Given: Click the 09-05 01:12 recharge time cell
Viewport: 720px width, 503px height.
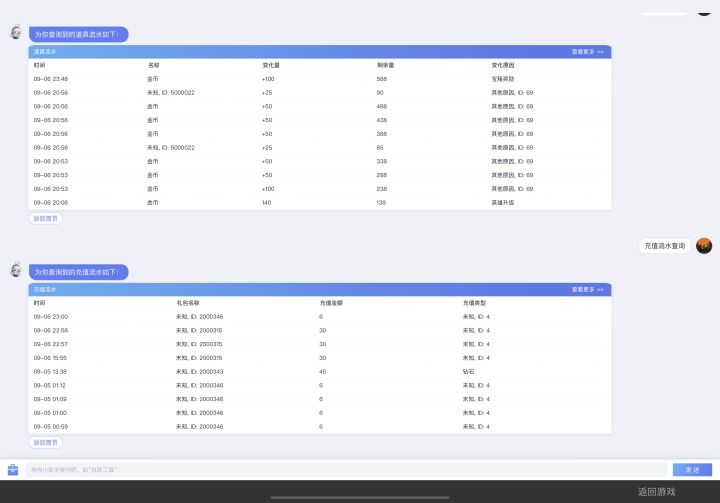Looking at the screenshot, I should (x=50, y=385).
